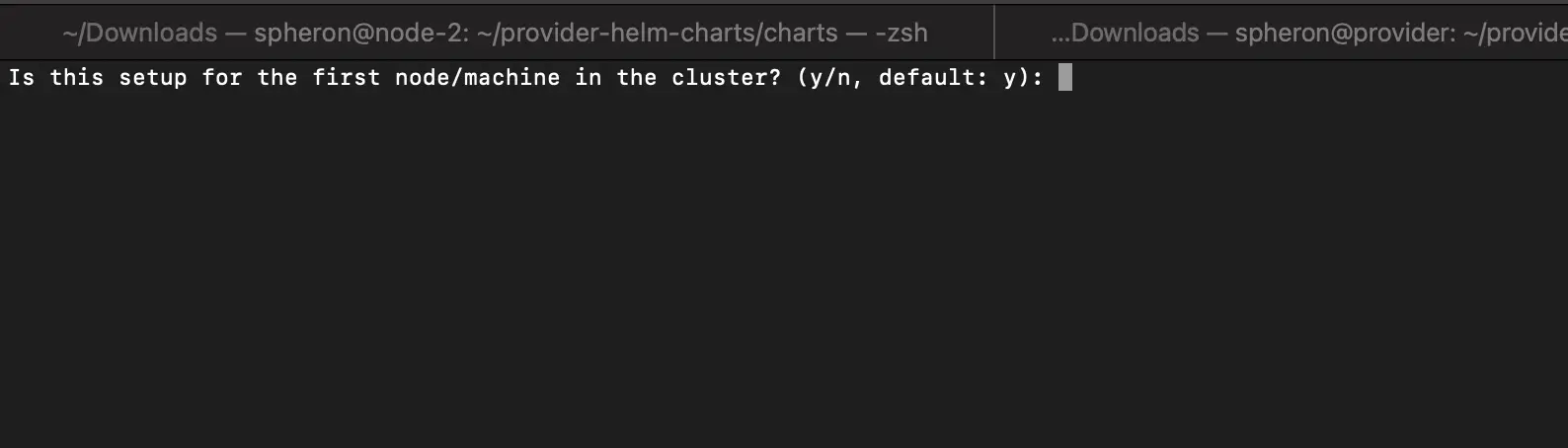This screenshot has width=1568, height=448.
Task: Click "Is" at the start of the prompt
Action: pos(22,77)
